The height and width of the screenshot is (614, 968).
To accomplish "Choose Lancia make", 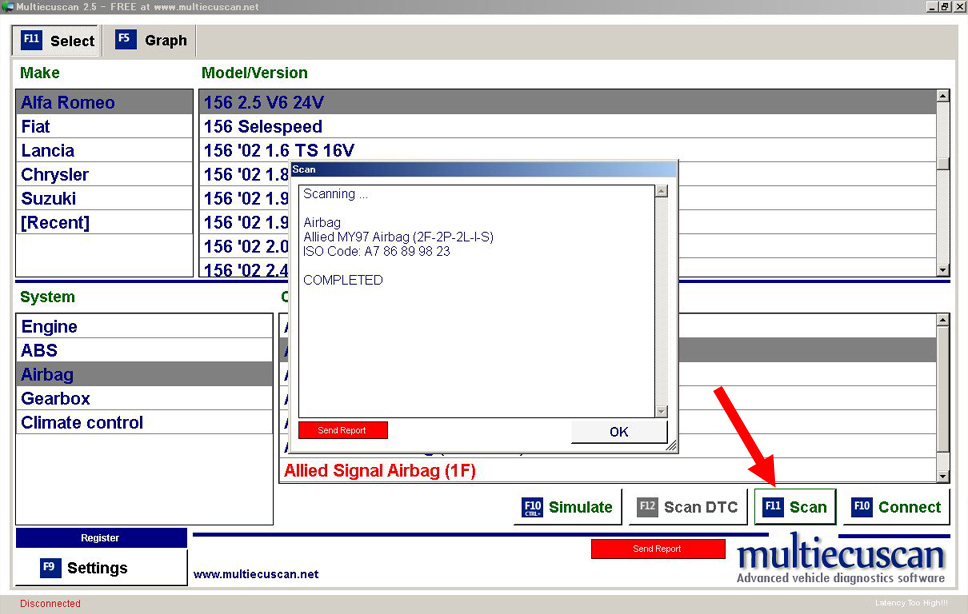I will (104, 151).
